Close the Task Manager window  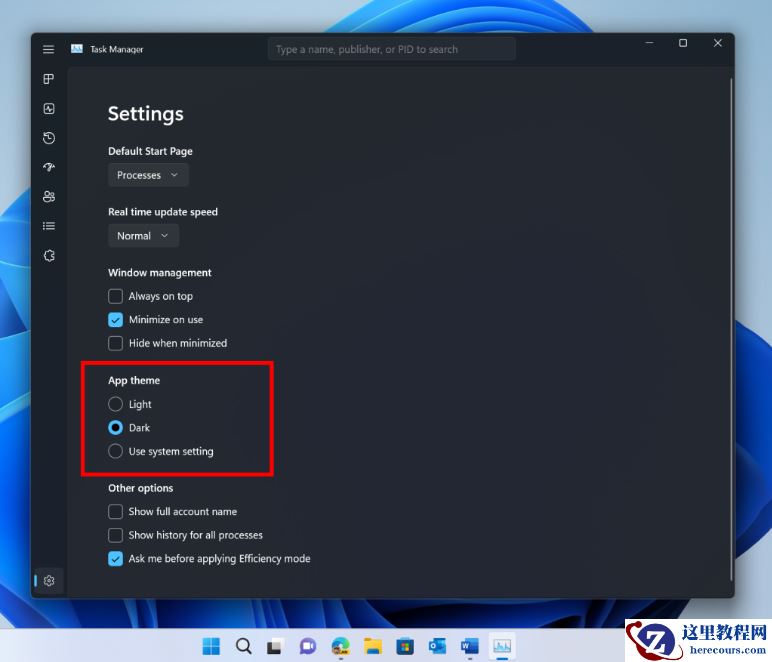click(x=717, y=43)
